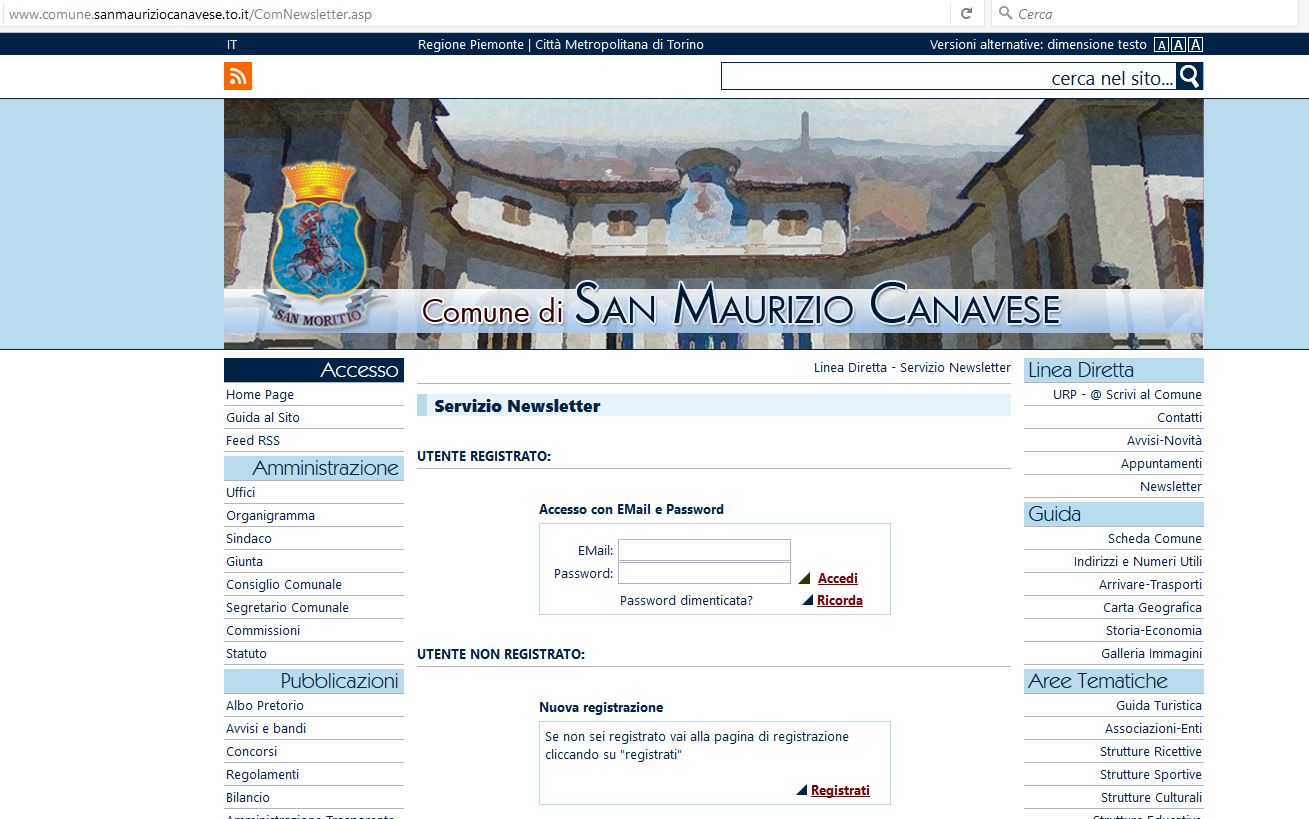Viewport: 1309px width, 819px height.
Task: Click the browser Cerca search field
Action: pos(1150,14)
